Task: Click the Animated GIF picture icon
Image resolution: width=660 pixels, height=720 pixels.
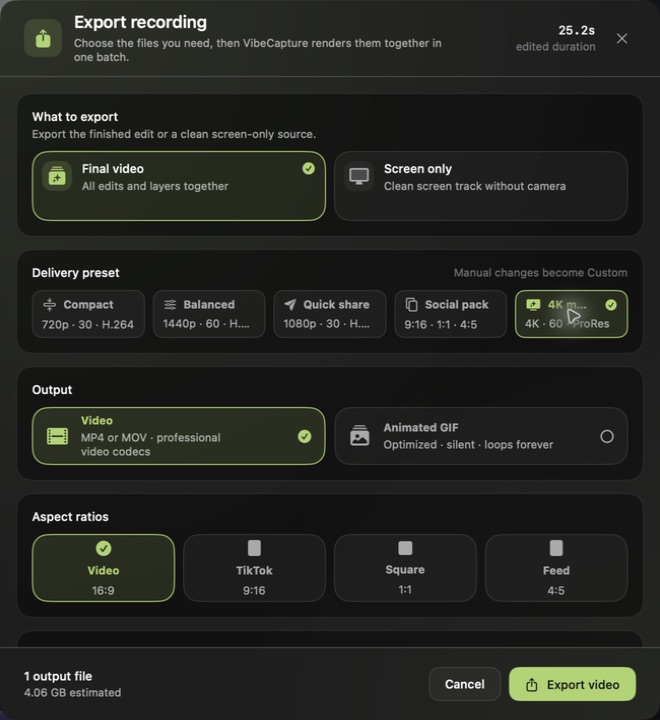Action: [360, 435]
